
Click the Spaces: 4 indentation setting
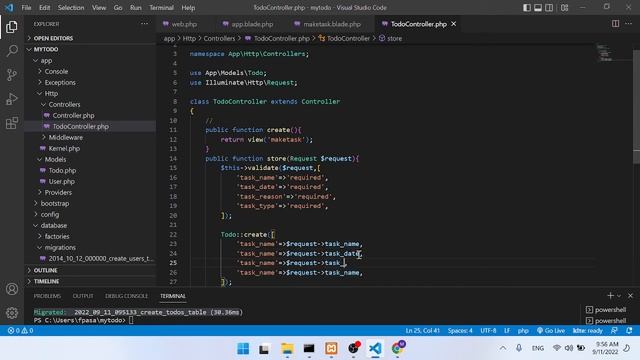[460, 331]
